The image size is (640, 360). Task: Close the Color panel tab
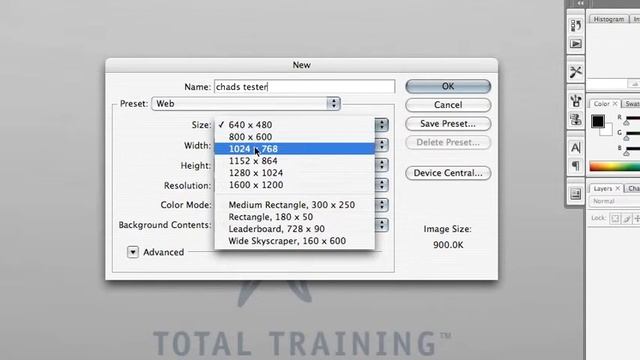pyautogui.click(x=615, y=104)
